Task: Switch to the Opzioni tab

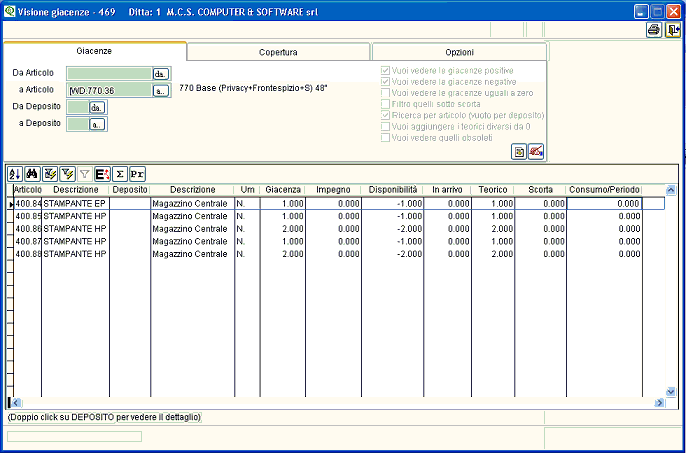Action: tap(459, 52)
